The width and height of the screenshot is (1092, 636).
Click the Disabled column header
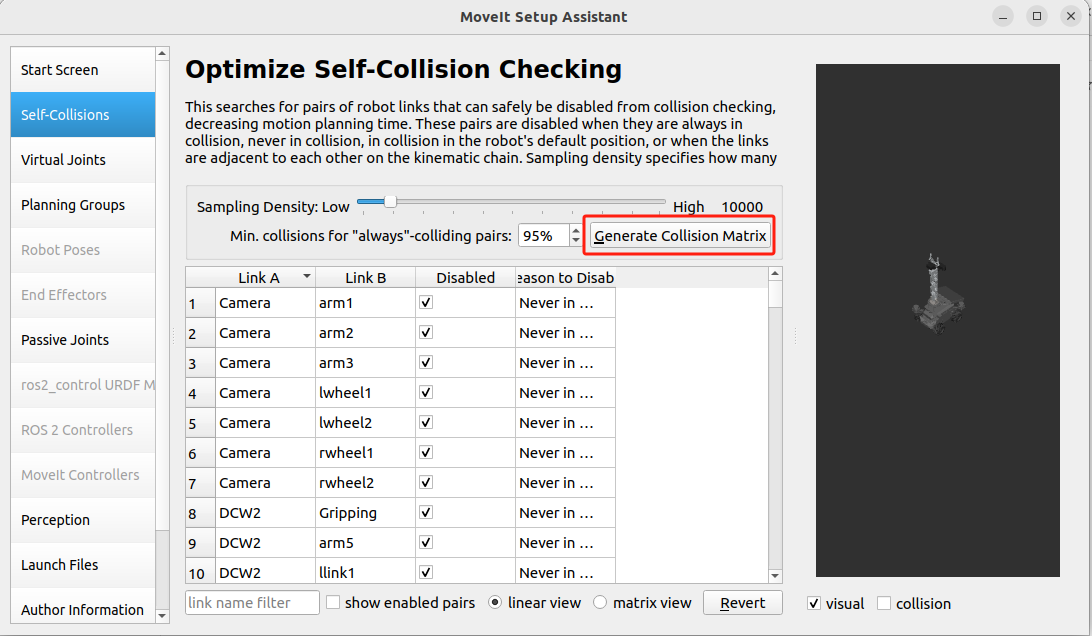tap(465, 277)
